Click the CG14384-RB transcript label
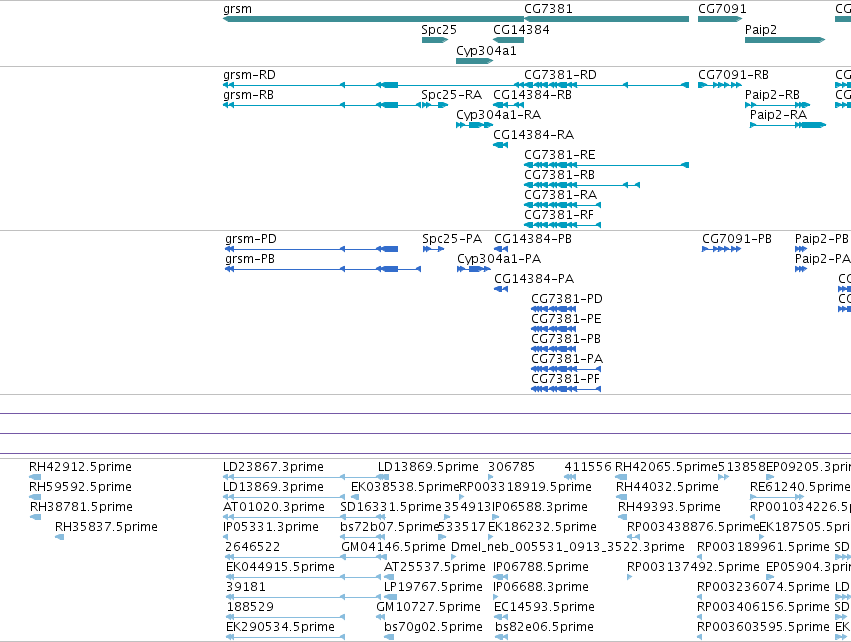Screen dimensions: 851x642 pos(532,94)
